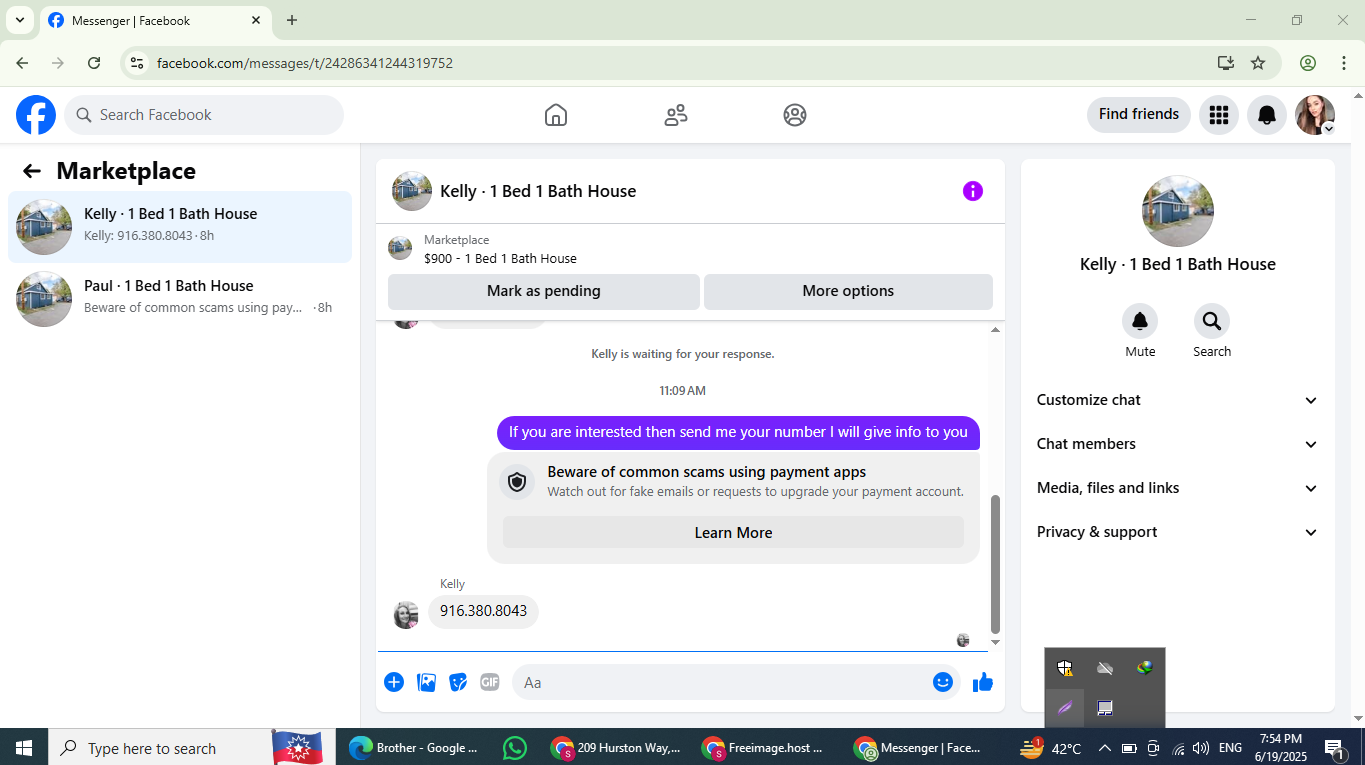Open WhatsApp from the taskbar
The image size is (1365, 765).
point(515,748)
